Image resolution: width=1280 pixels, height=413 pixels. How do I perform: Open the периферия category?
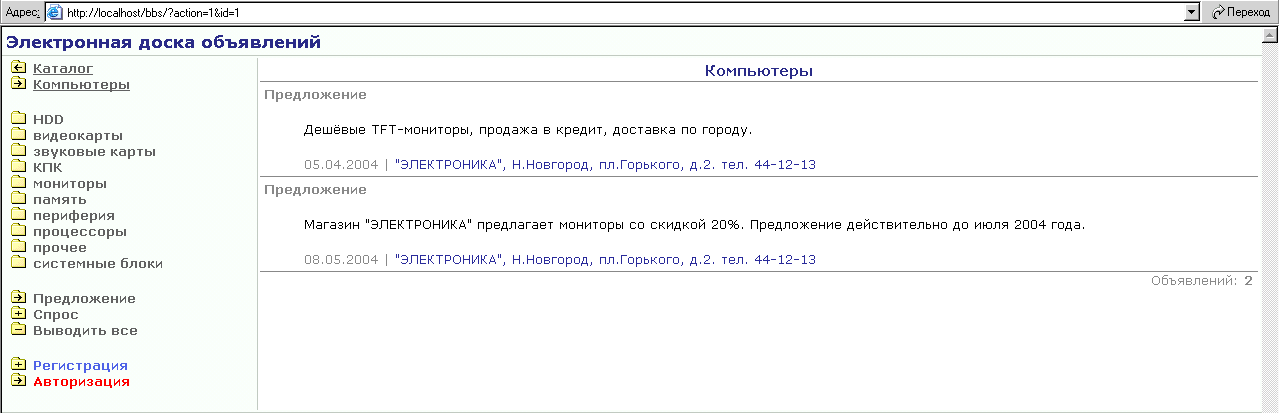click(74, 216)
